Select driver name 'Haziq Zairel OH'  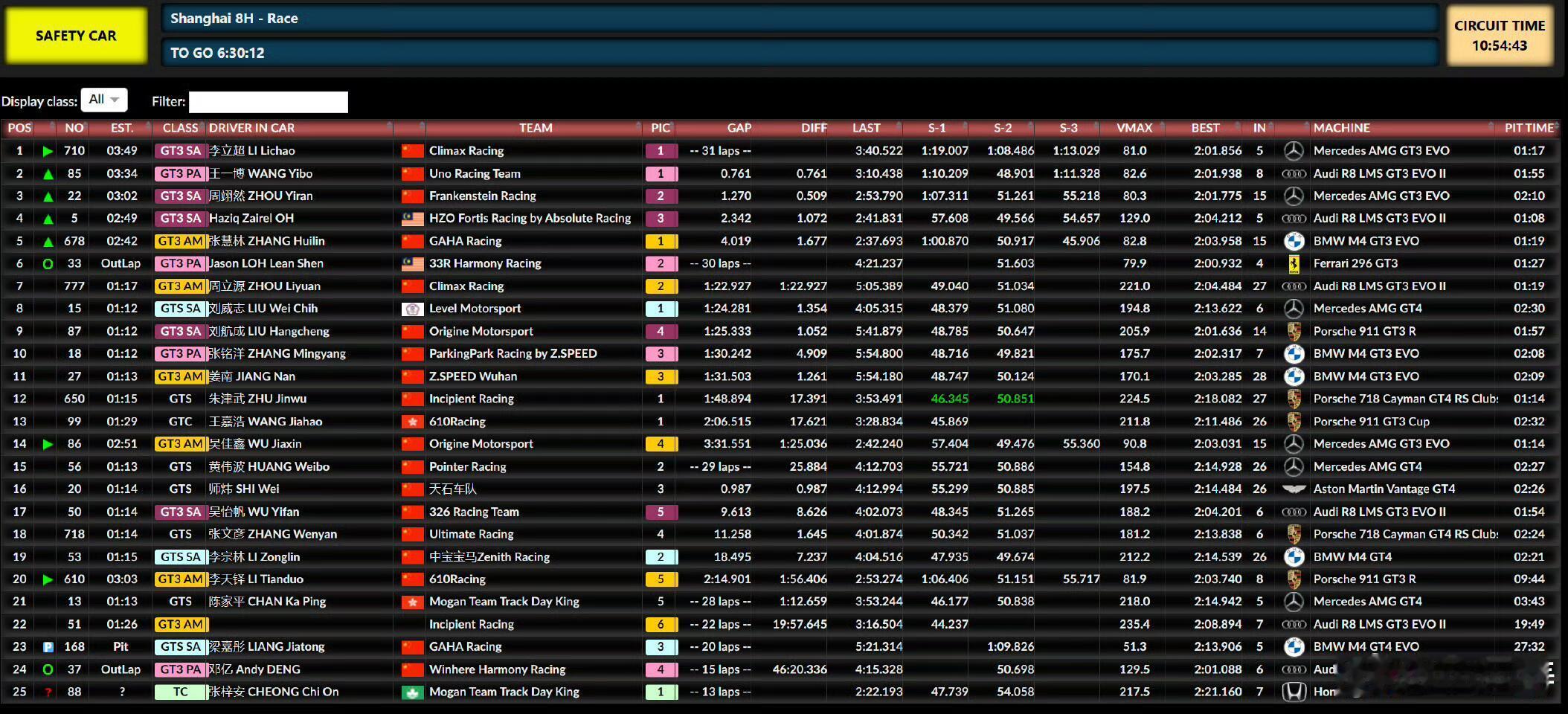[251, 219]
